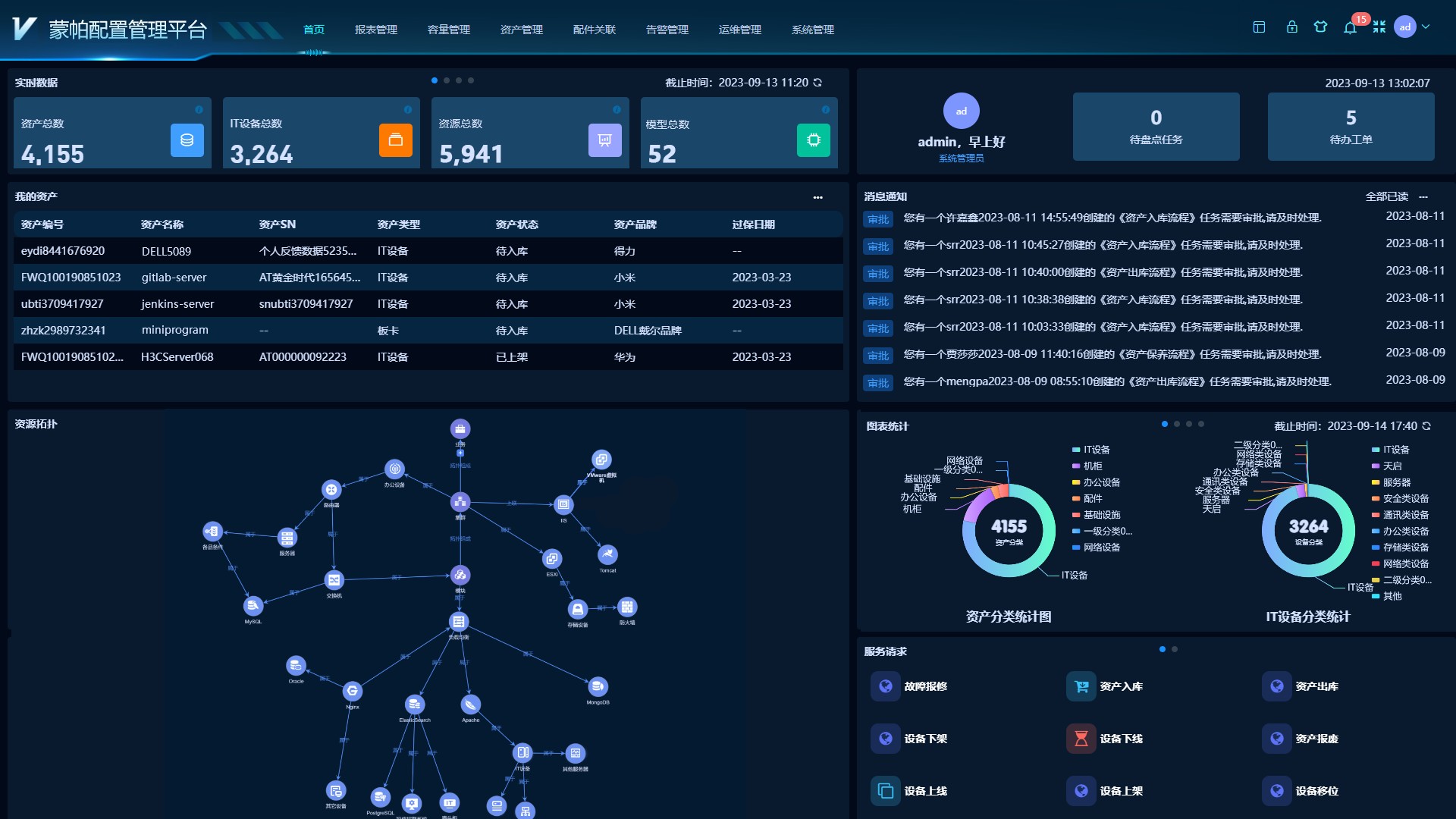Open 消息通知 more options ellipsis

[x=1423, y=197]
